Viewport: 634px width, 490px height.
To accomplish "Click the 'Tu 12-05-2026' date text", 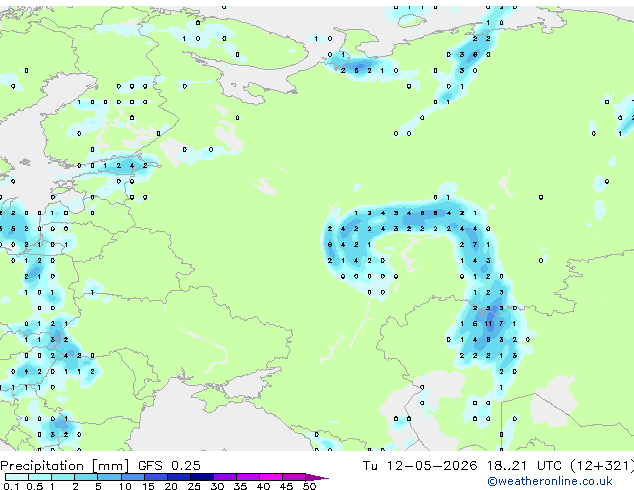I will (420, 466).
